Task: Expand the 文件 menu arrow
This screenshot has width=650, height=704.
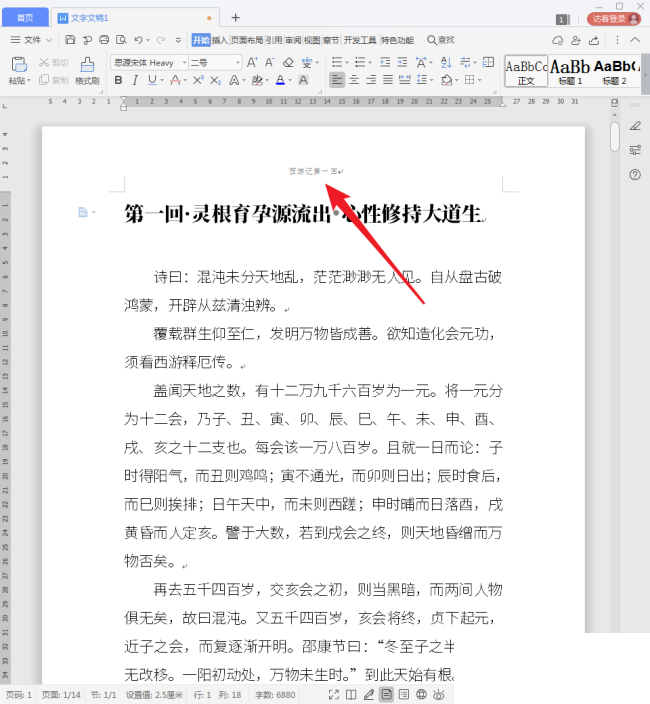Action: (49, 40)
